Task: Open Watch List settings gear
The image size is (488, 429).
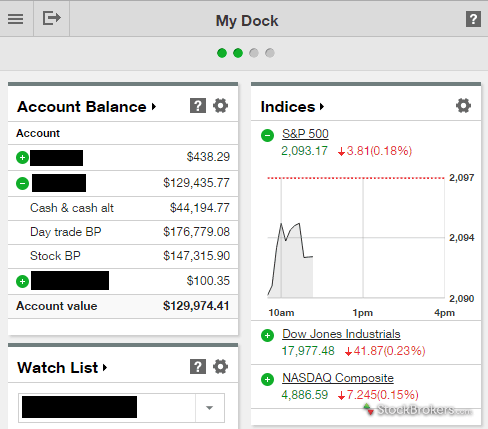Action: tap(221, 367)
